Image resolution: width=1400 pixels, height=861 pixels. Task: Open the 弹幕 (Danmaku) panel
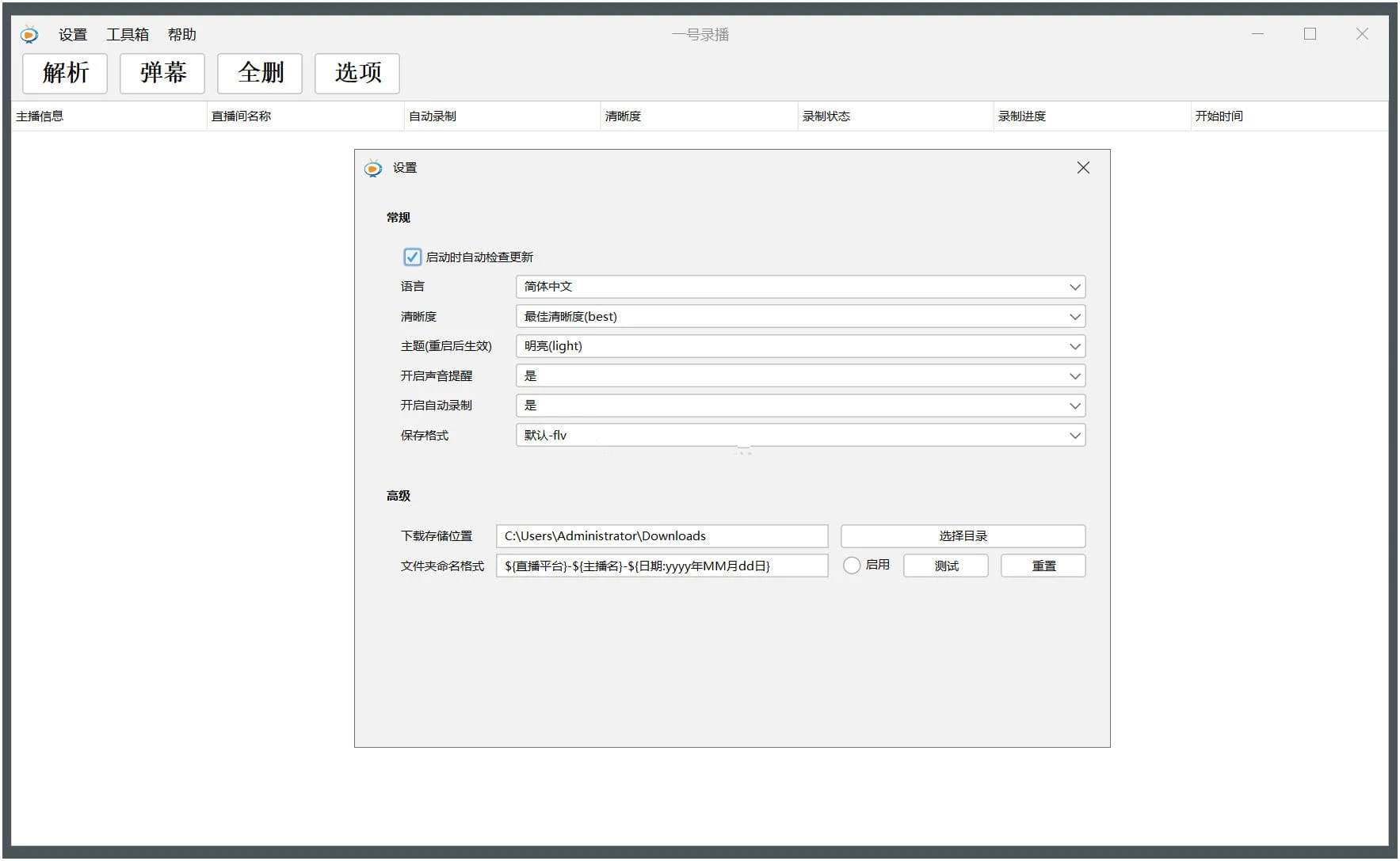tap(162, 73)
